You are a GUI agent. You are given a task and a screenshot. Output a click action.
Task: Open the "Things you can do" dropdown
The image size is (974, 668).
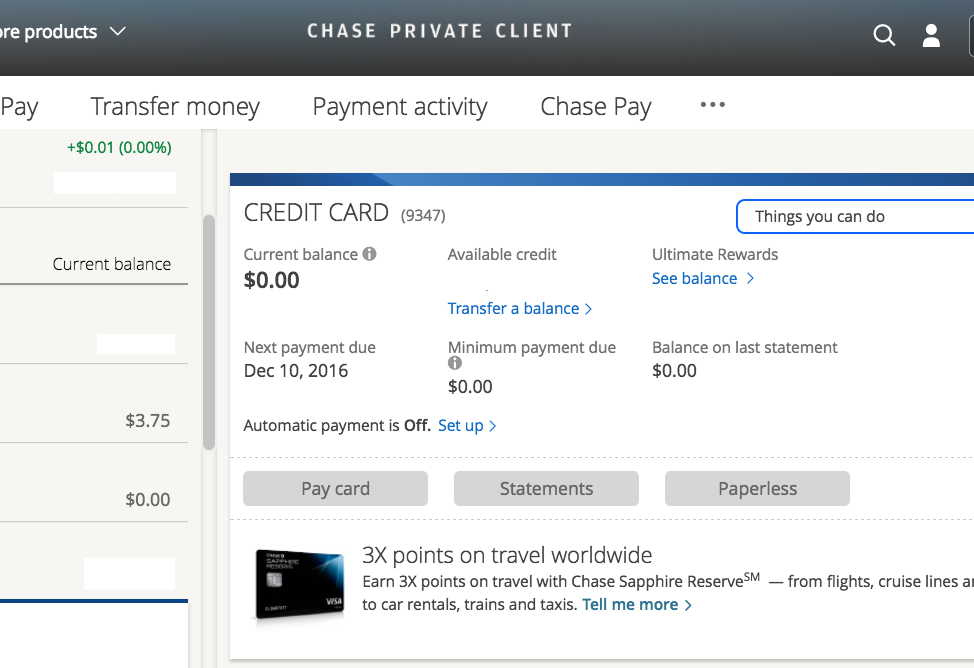coord(862,216)
